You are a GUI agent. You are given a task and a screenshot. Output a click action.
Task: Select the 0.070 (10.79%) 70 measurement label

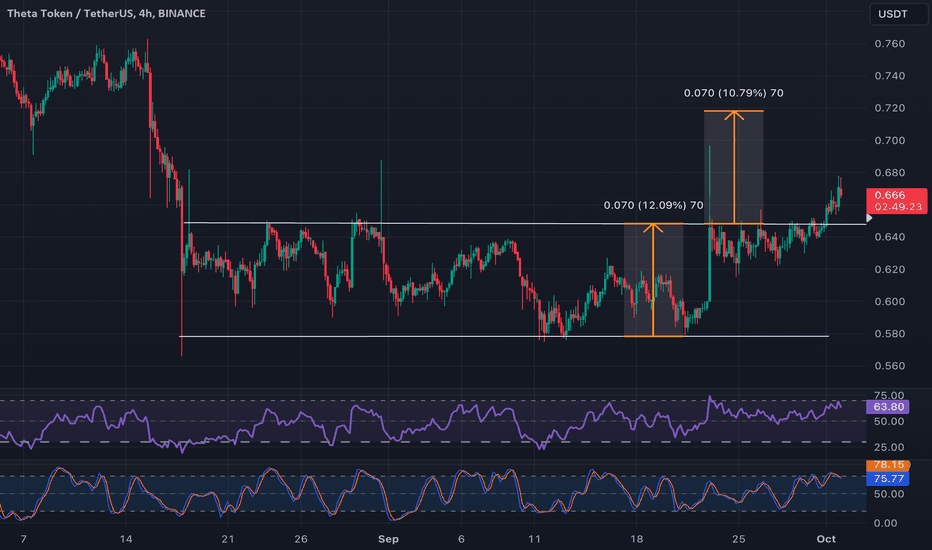point(733,93)
